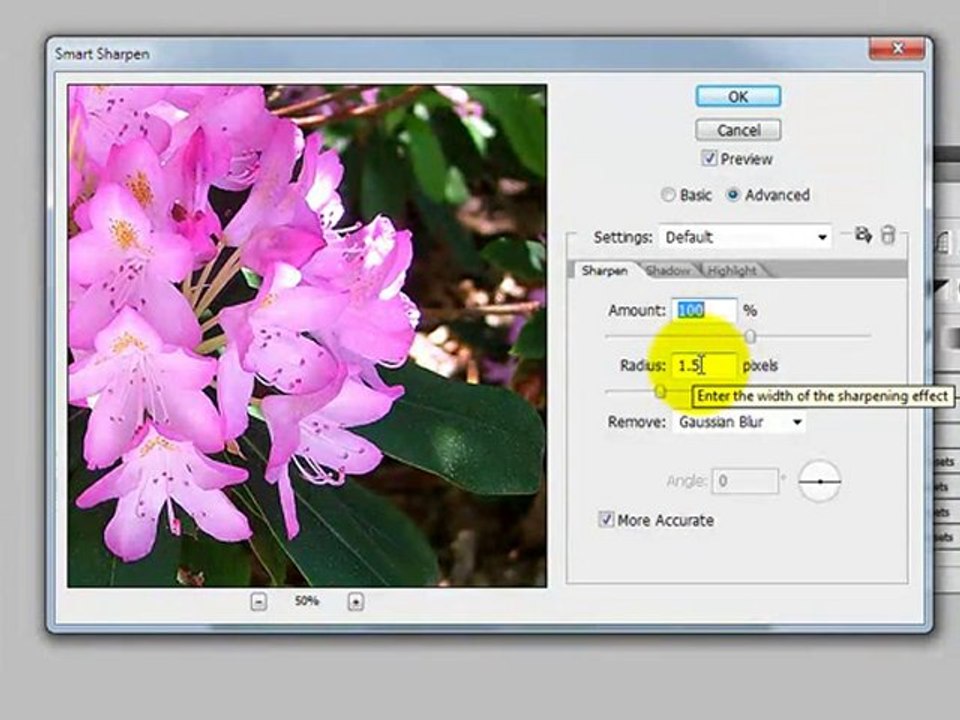Click the Amount slider handle
The width and height of the screenshot is (960, 720).
pos(750,336)
